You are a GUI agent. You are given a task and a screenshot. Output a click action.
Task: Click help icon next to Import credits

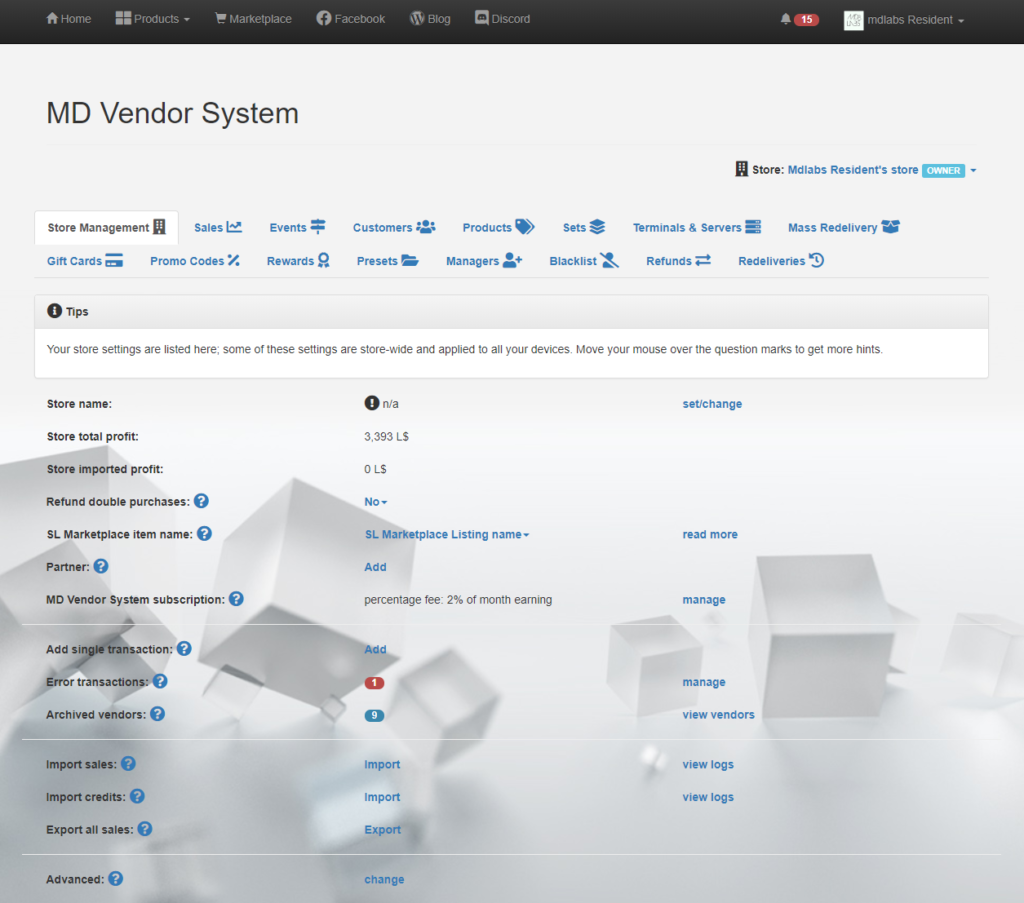(137, 796)
